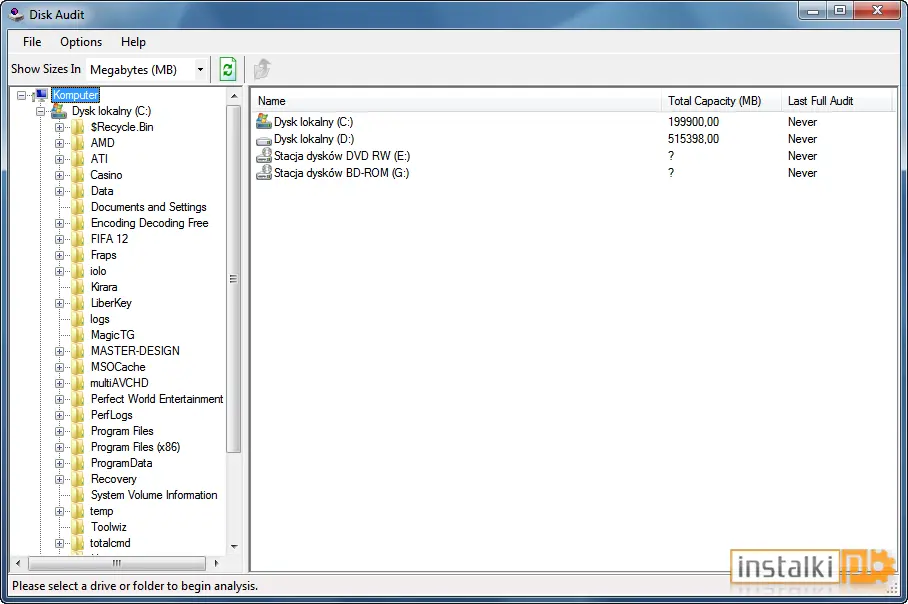Click the Dysk lokalny (C:) icon in list
Viewport: 908px width, 604px height.
pyautogui.click(x=264, y=121)
